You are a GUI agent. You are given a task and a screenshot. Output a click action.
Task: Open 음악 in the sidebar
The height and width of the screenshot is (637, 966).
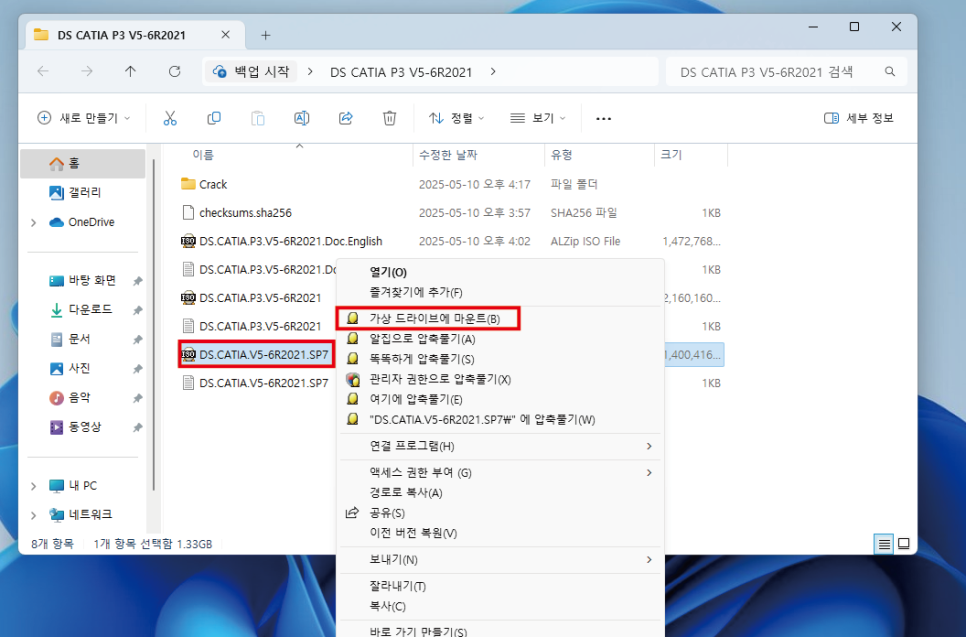[x=79, y=398]
